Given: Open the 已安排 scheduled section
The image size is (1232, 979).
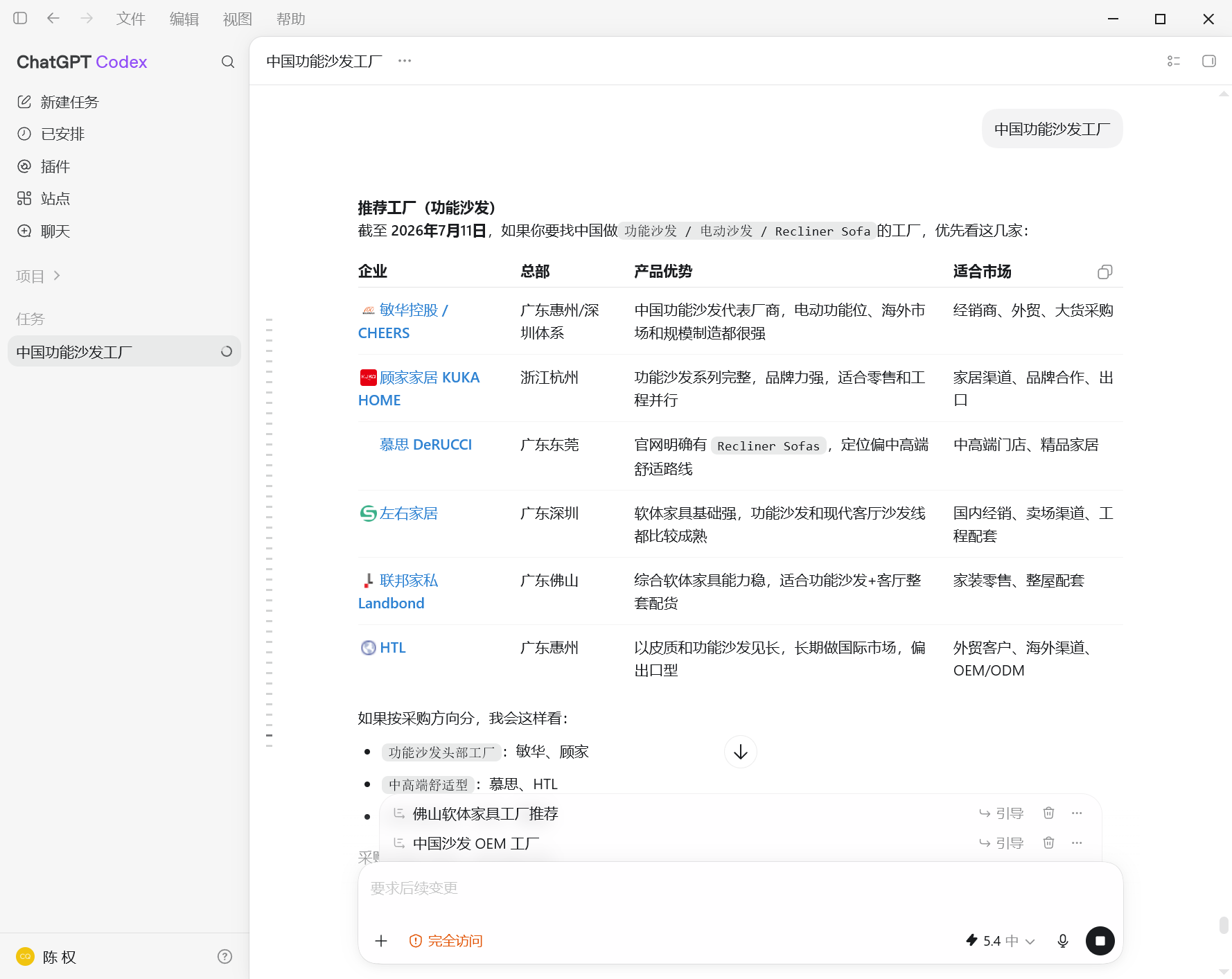Looking at the screenshot, I should coord(124,134).
